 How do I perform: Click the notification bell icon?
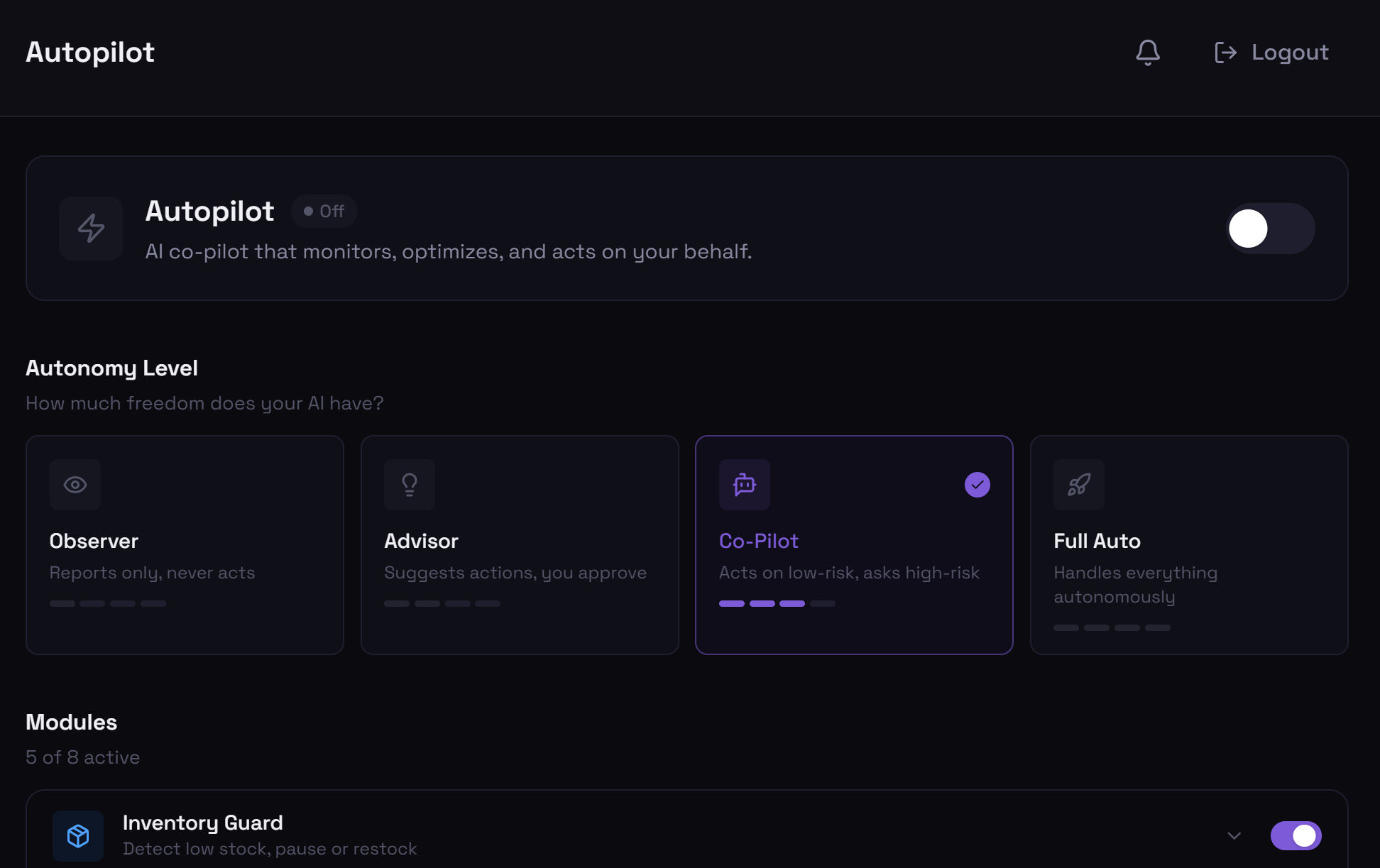pos(1148,52)
